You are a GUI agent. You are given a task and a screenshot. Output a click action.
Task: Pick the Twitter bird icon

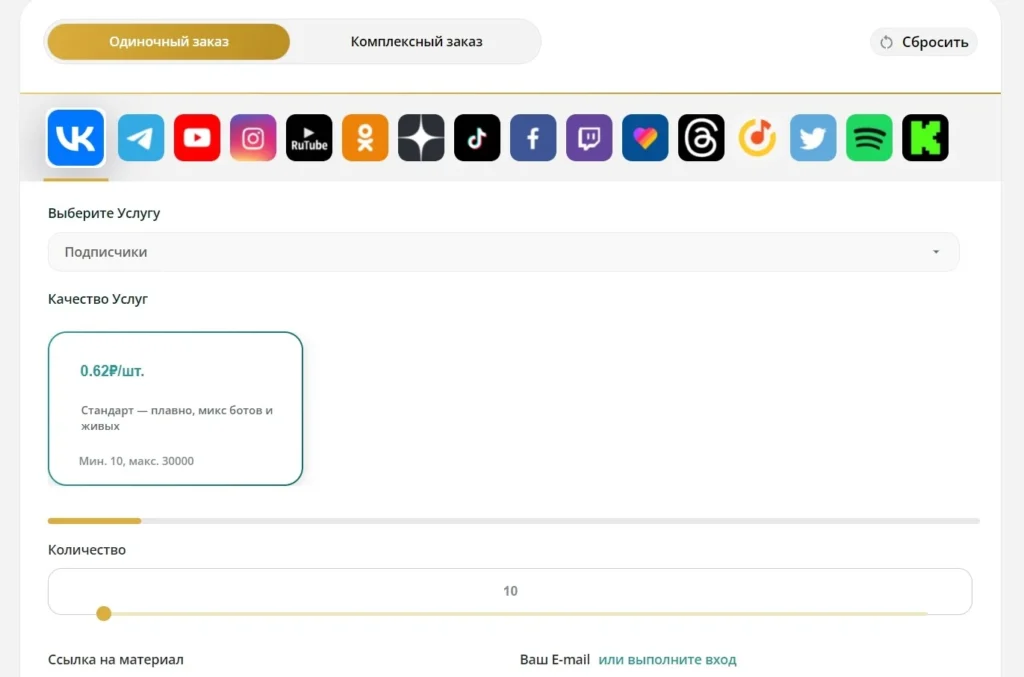coord(813,138)
